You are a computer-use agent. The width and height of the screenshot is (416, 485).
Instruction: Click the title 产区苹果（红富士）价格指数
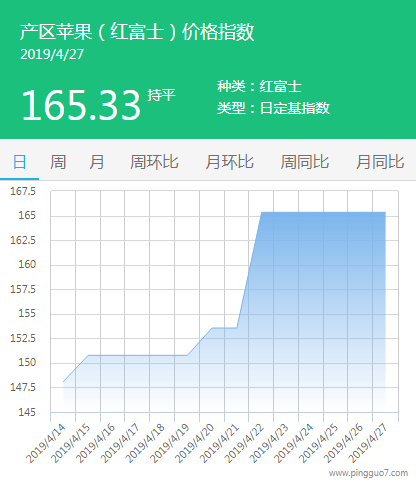[137, 32]
